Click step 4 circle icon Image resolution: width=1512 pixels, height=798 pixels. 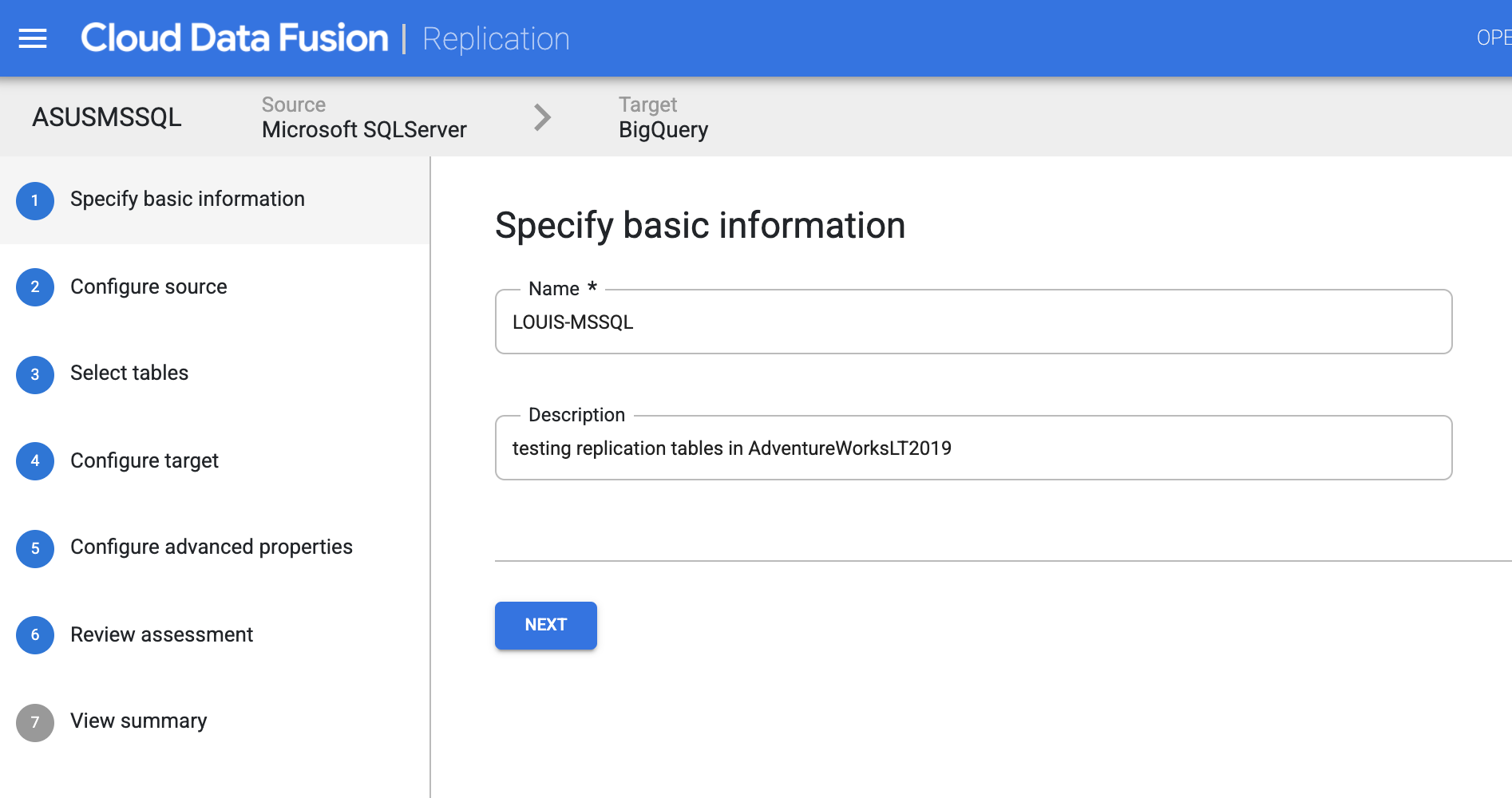[35, 461]
